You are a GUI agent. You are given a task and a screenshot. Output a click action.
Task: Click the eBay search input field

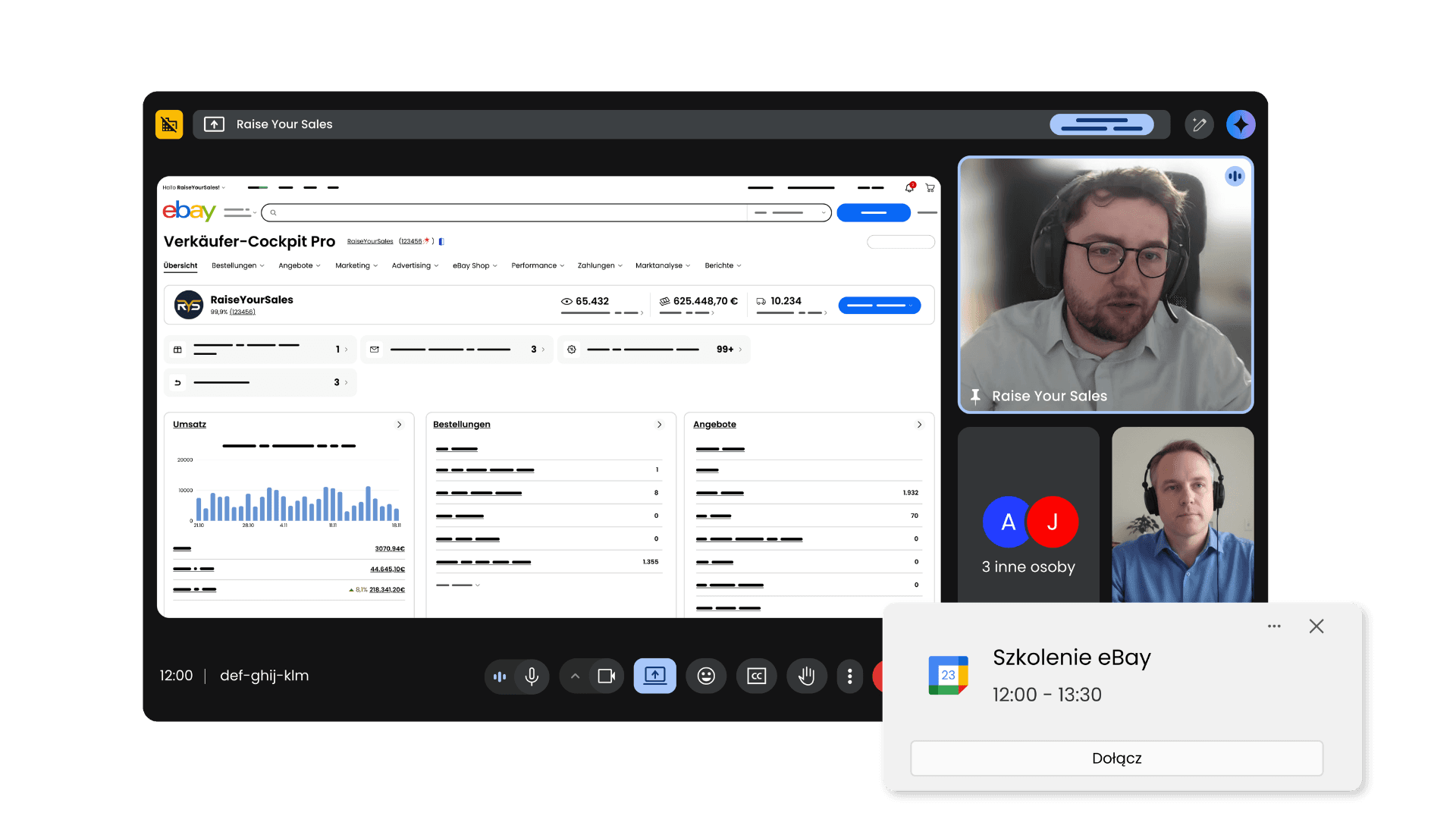(504, 213)
